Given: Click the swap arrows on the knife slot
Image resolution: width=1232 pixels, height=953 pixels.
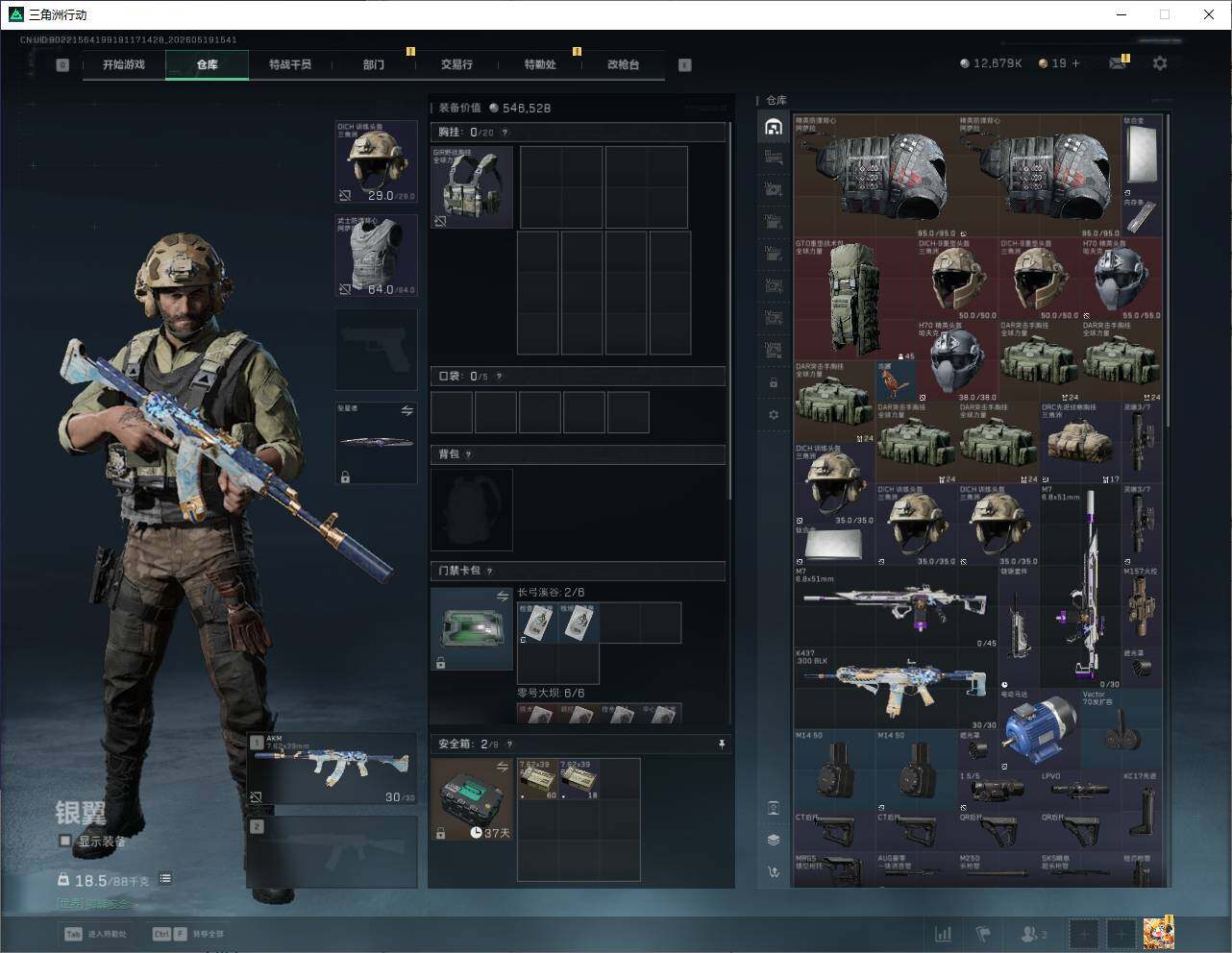Looking at the screenshot, I should point(407,411).
